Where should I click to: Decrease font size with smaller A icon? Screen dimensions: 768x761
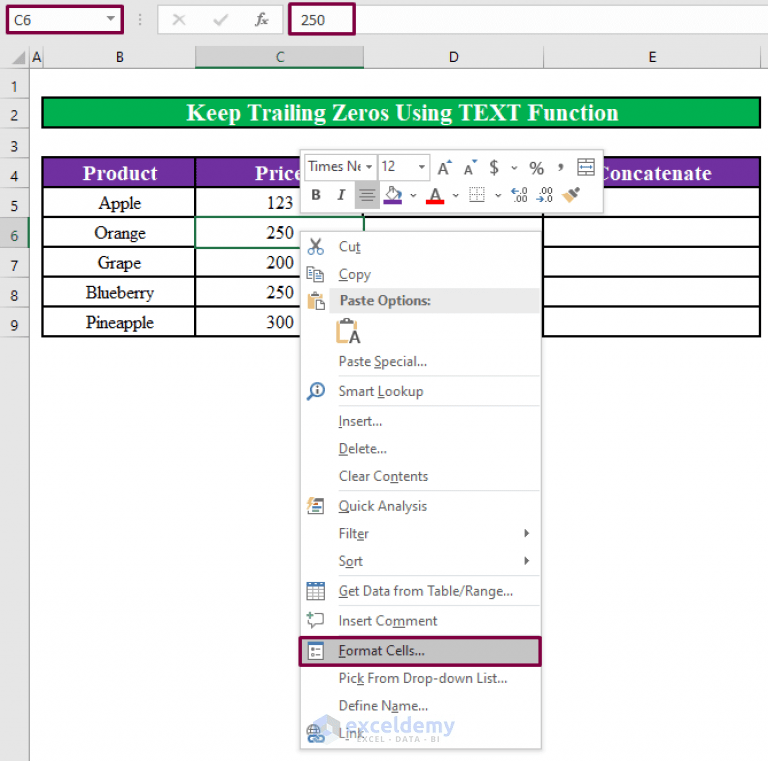(x=470, y=167)
